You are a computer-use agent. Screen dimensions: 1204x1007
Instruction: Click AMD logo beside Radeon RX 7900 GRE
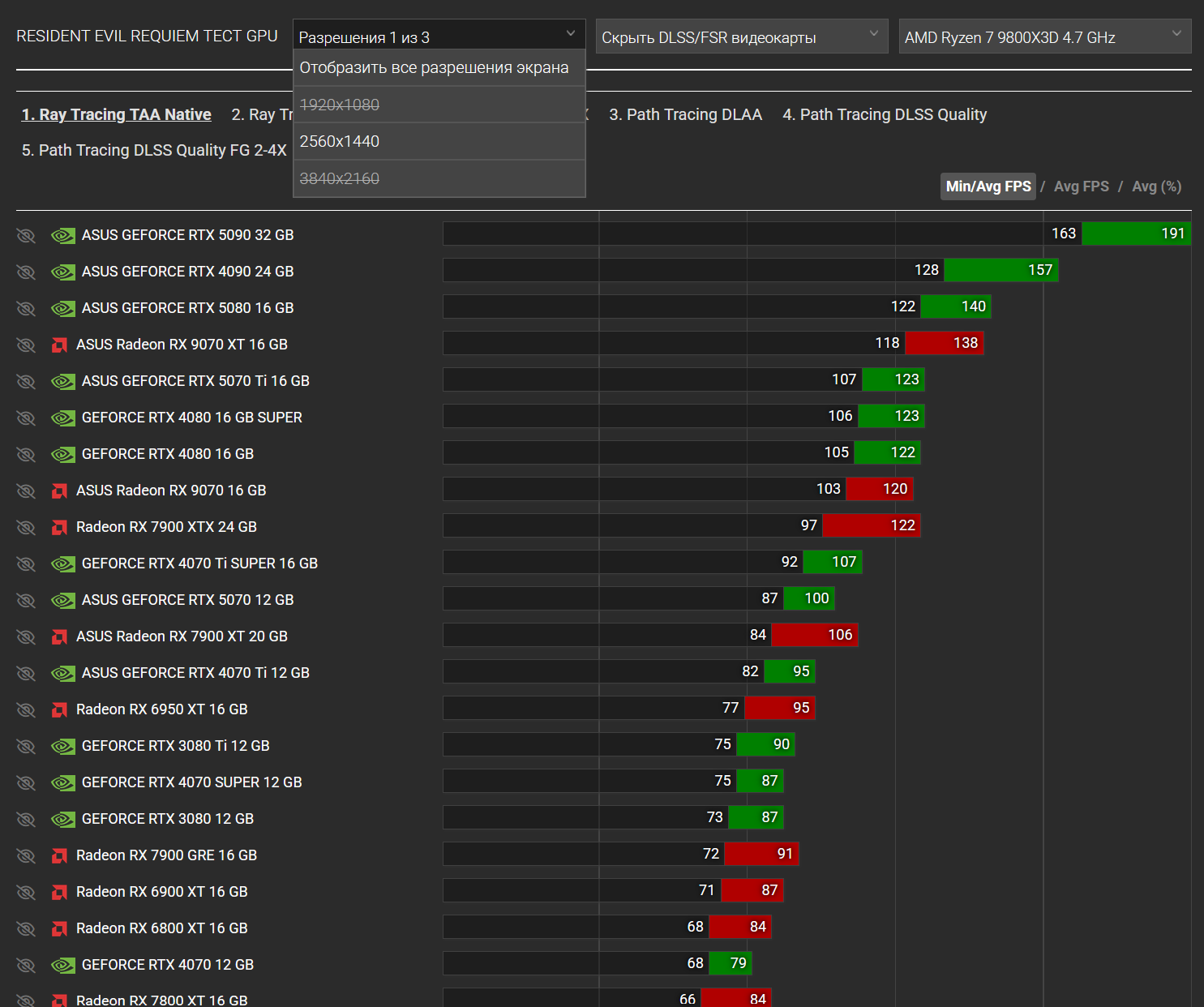click(x=59, y=855)
